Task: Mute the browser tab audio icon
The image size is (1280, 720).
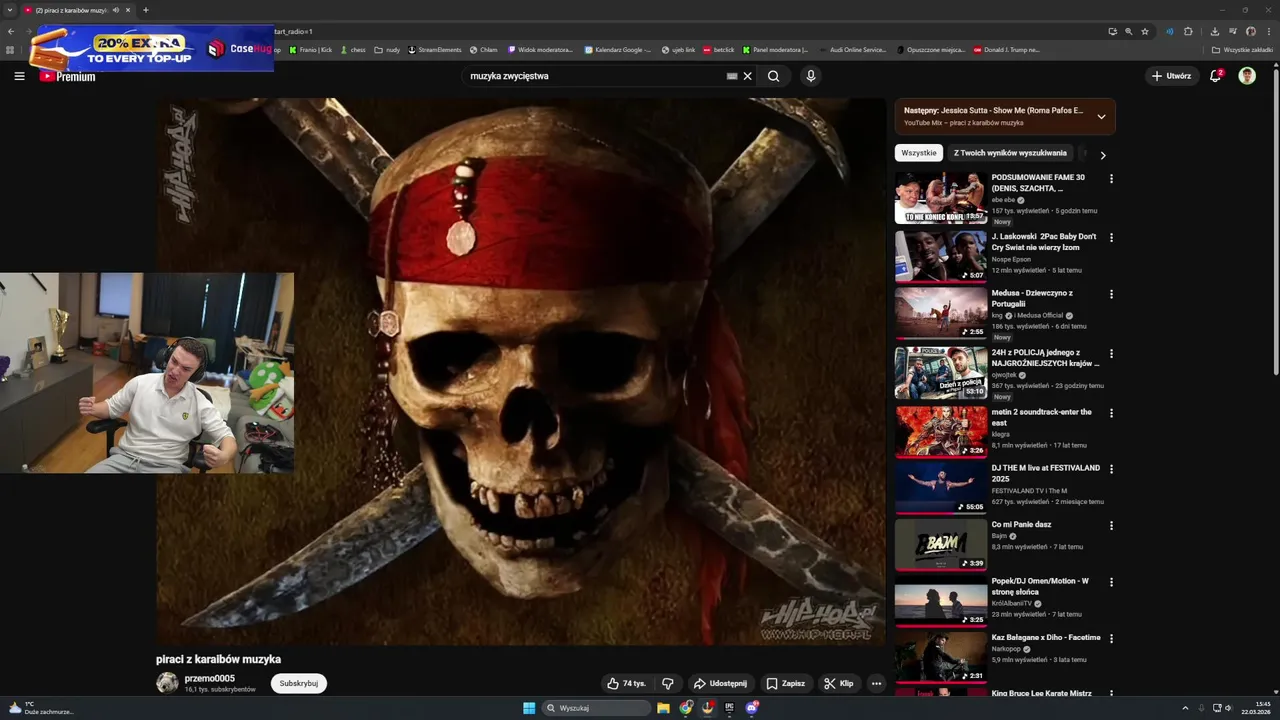Action: [x=116, y=10]
